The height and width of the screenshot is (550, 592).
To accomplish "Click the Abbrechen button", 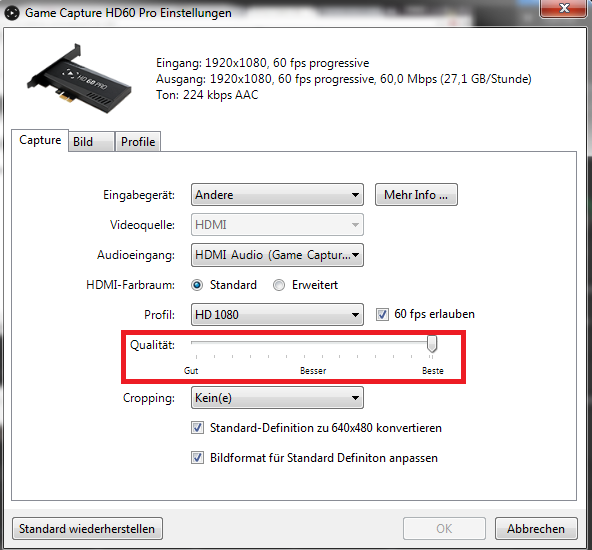I will point(536,528).
